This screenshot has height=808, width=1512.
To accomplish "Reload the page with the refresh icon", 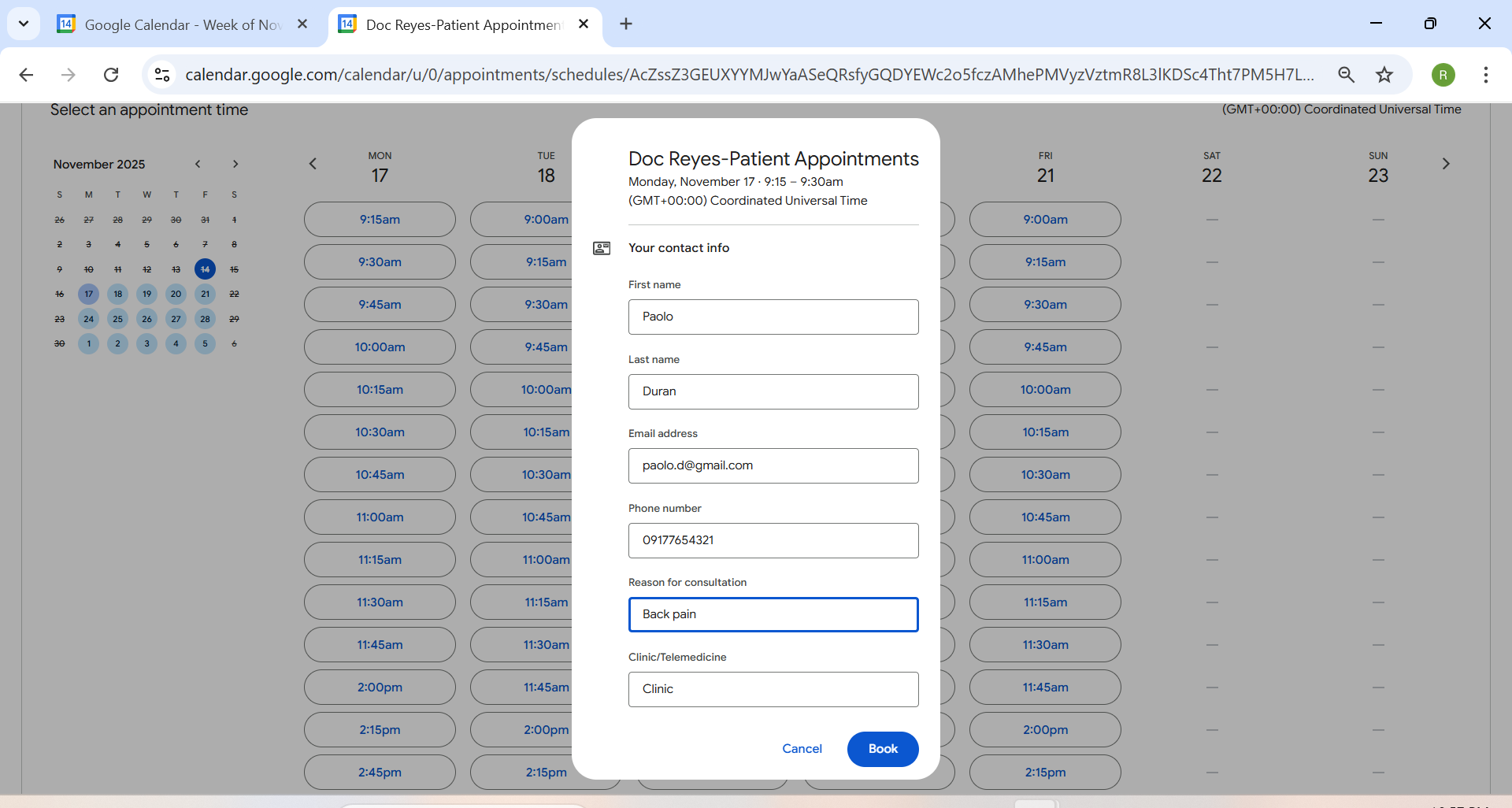I will click(x=111, y=75).
